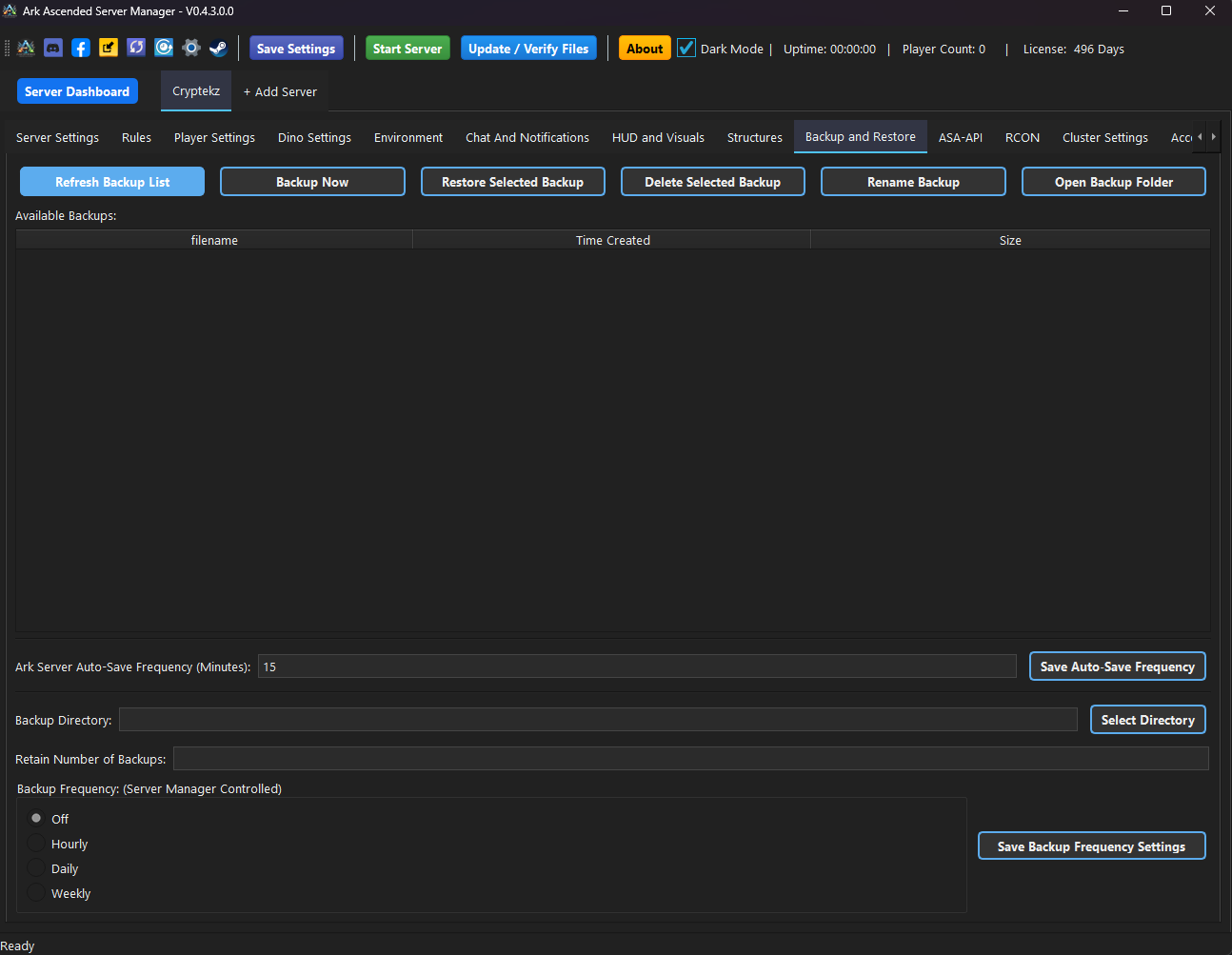Open the Discord link icon
1232x955 pixels.
[53, 48]
